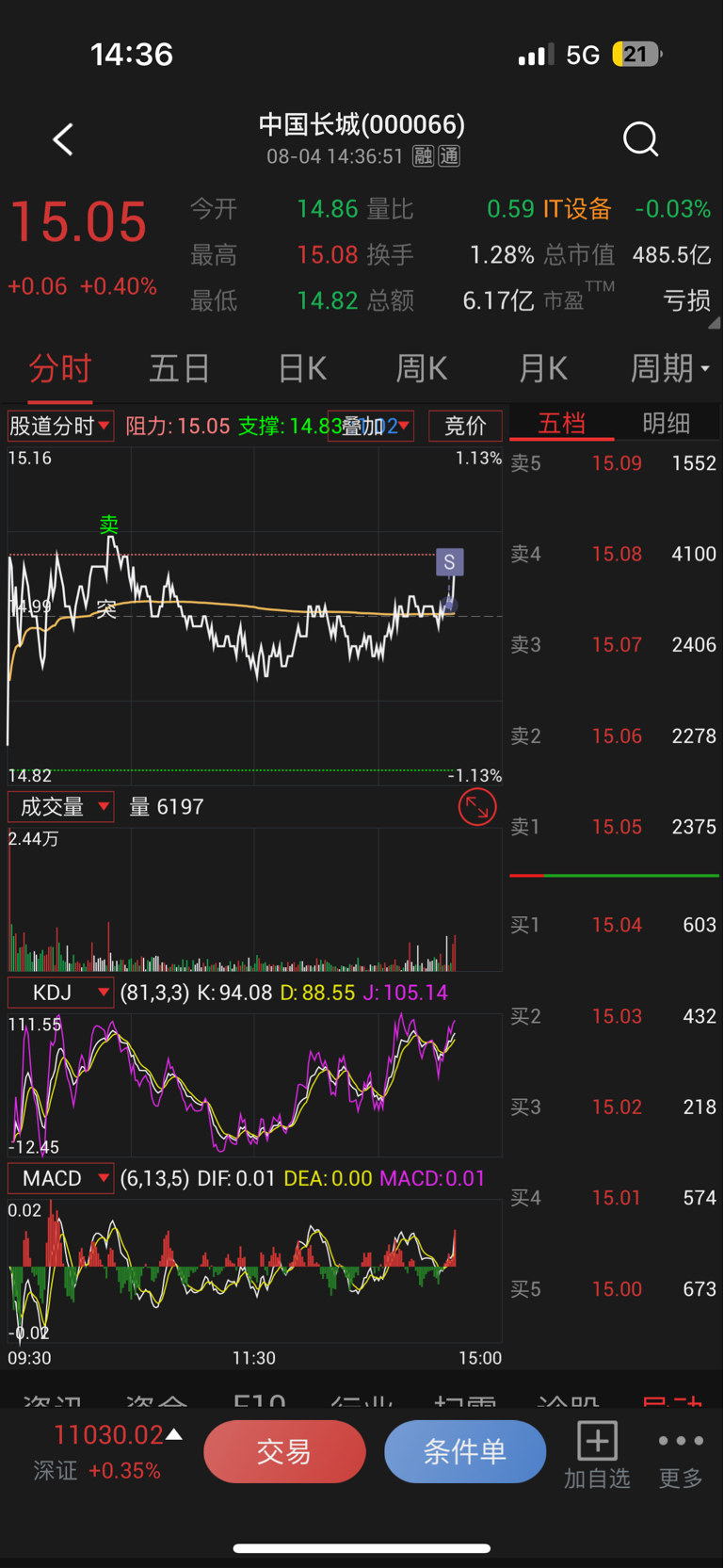Tap the status bar time 14:36
724x1568 pixels.
pyautogui.click(x=132, y=55)
